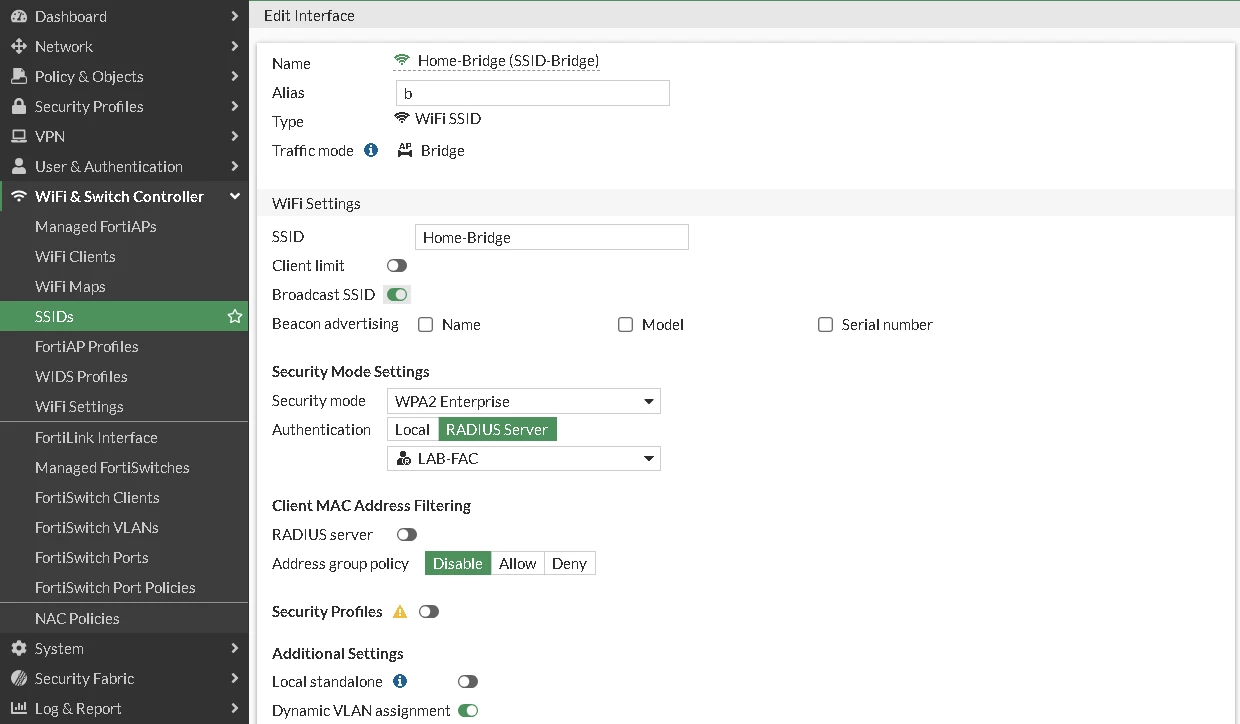Click the WiFi SSID type icon
This screenshot has width=1240, height=724.
(x=402, y=118)
